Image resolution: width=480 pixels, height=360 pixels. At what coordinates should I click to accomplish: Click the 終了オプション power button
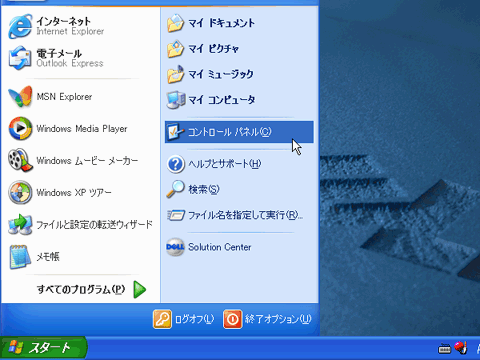pyautogui.click(x=267, y=319)
